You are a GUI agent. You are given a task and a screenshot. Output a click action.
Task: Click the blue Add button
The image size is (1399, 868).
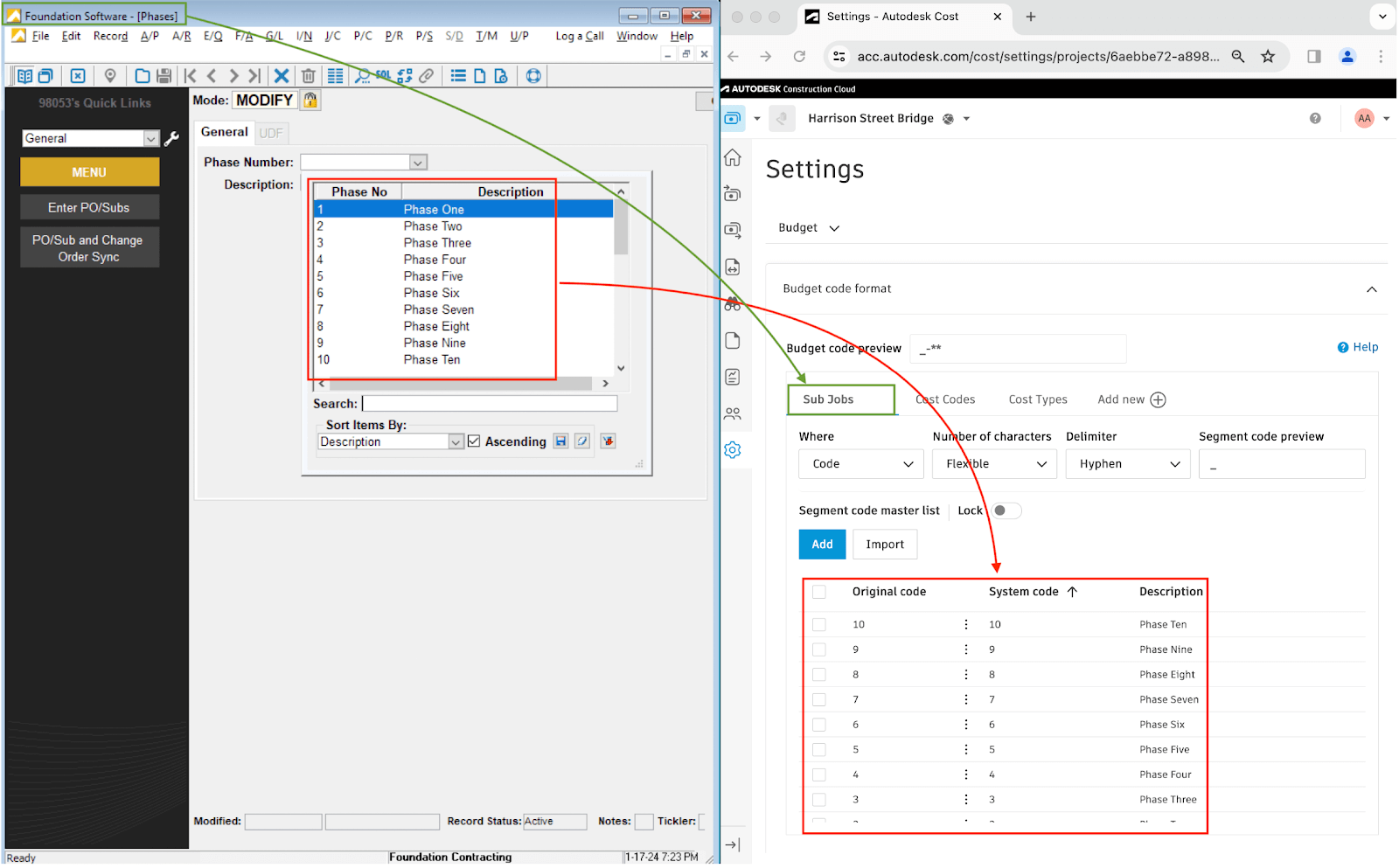click(822, 545)
